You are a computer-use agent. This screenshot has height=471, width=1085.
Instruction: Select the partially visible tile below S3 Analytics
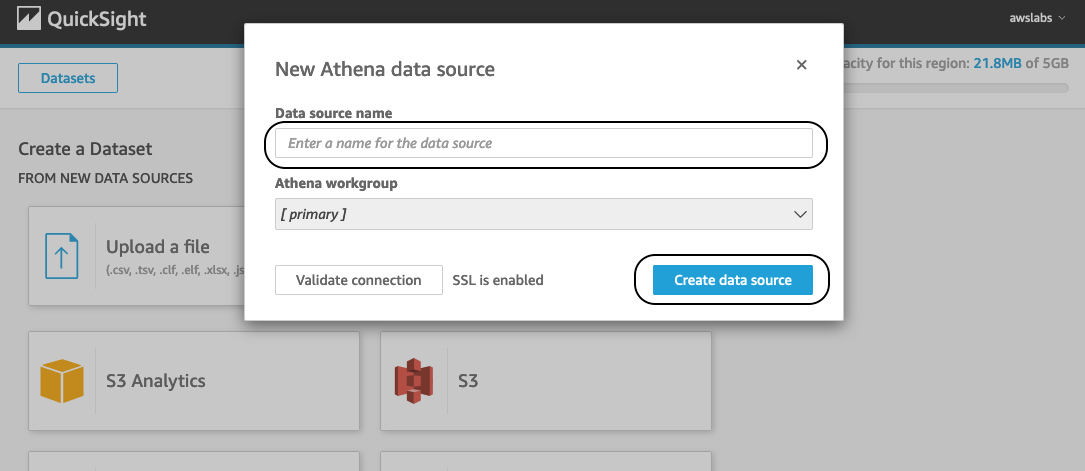[194, 461]
